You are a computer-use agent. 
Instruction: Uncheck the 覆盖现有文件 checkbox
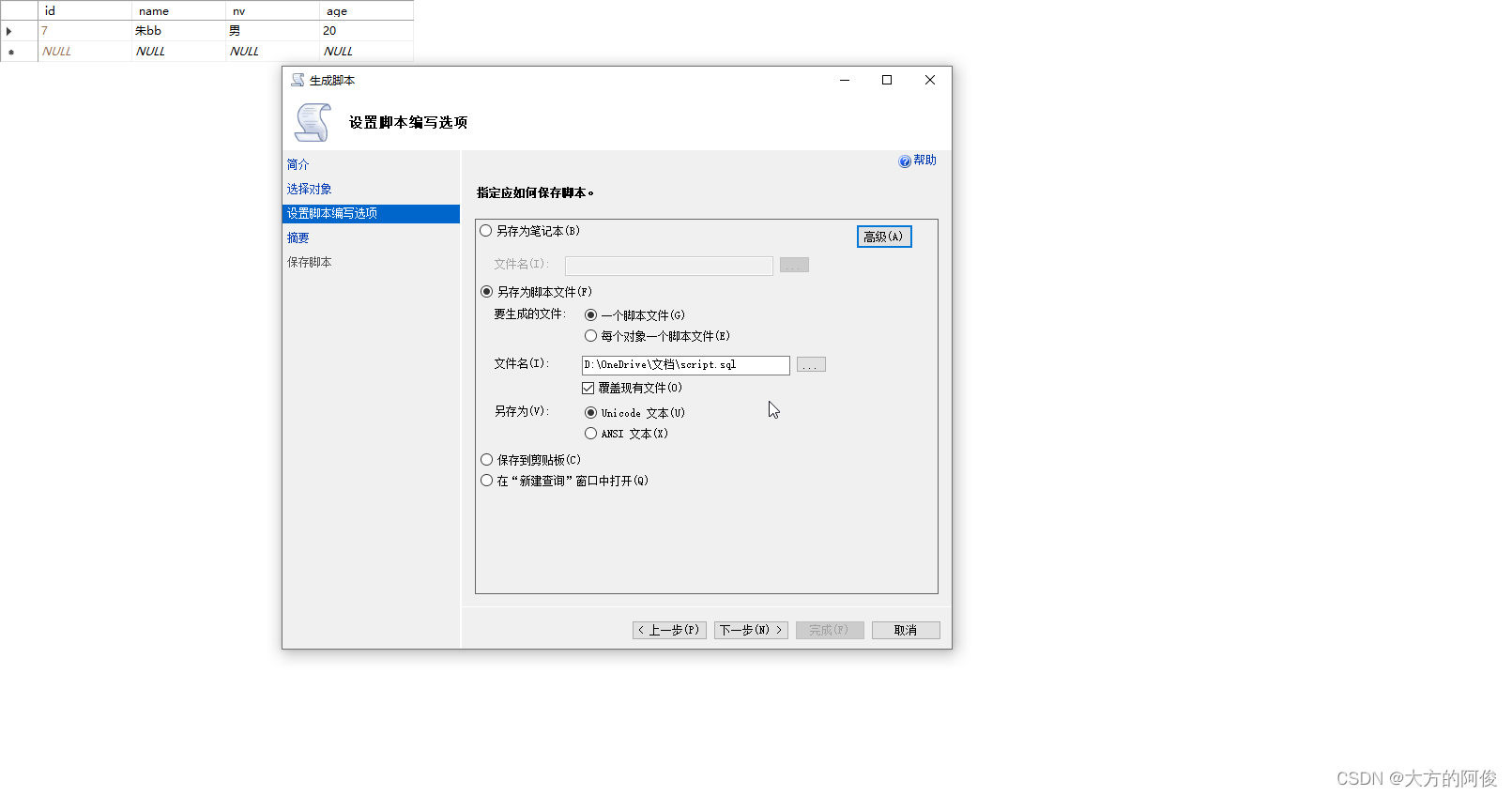pos(588,388)
